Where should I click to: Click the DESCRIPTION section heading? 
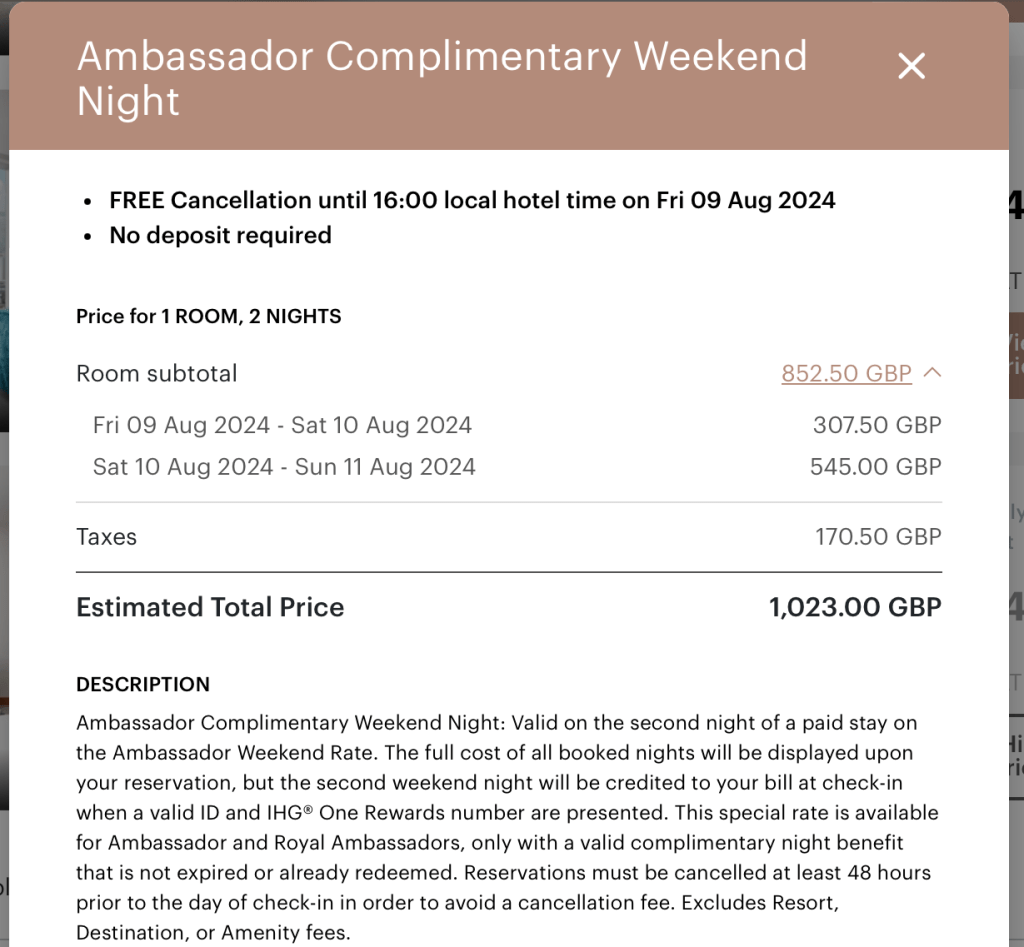[x=143, y=684]
